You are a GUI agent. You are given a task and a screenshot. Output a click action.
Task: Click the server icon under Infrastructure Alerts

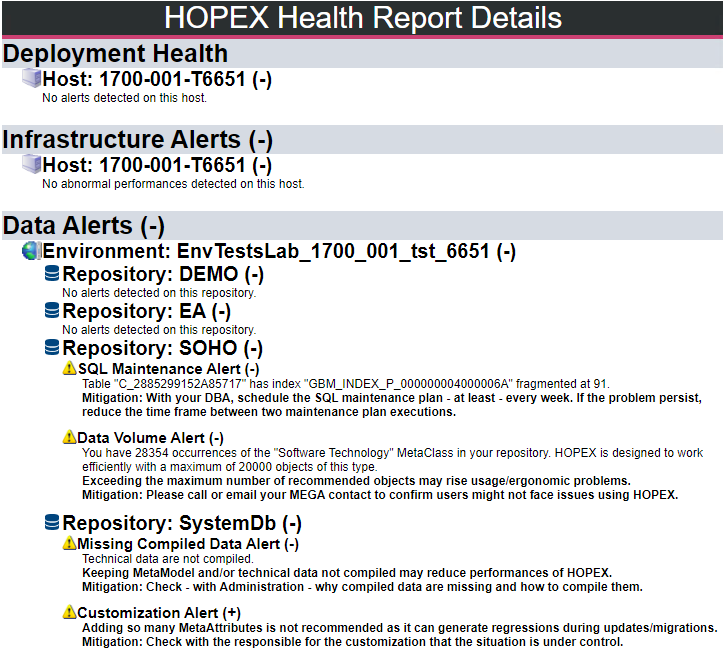(31, 164)
